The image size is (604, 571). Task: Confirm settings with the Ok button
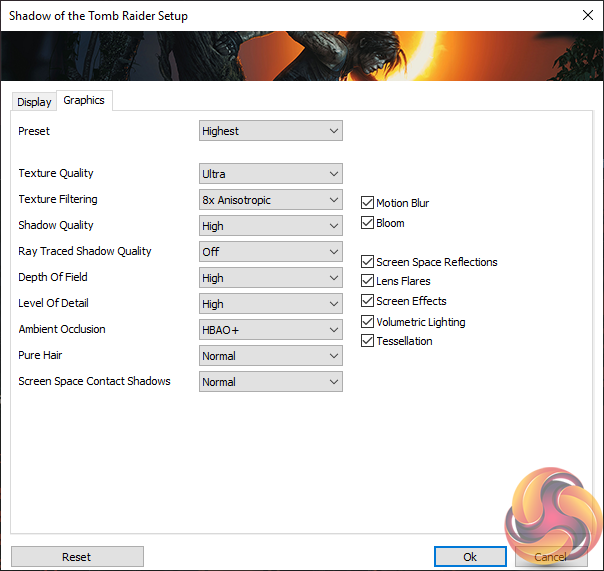[470, 557]
